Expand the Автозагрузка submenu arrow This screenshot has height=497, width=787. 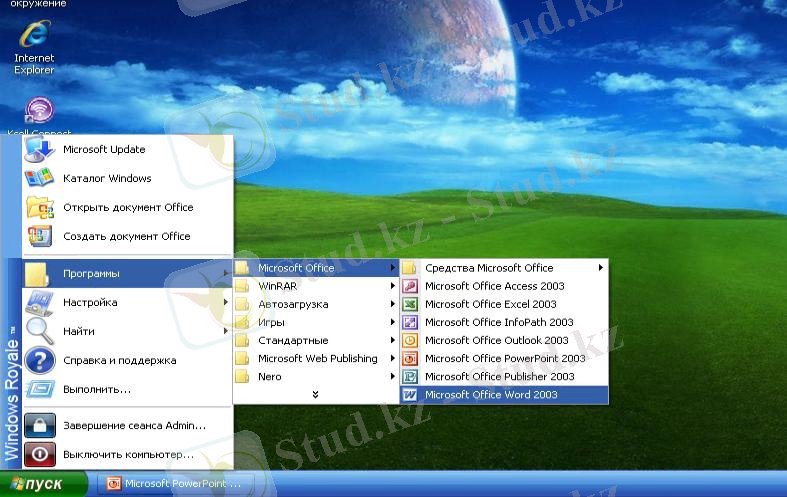point(392,304)
